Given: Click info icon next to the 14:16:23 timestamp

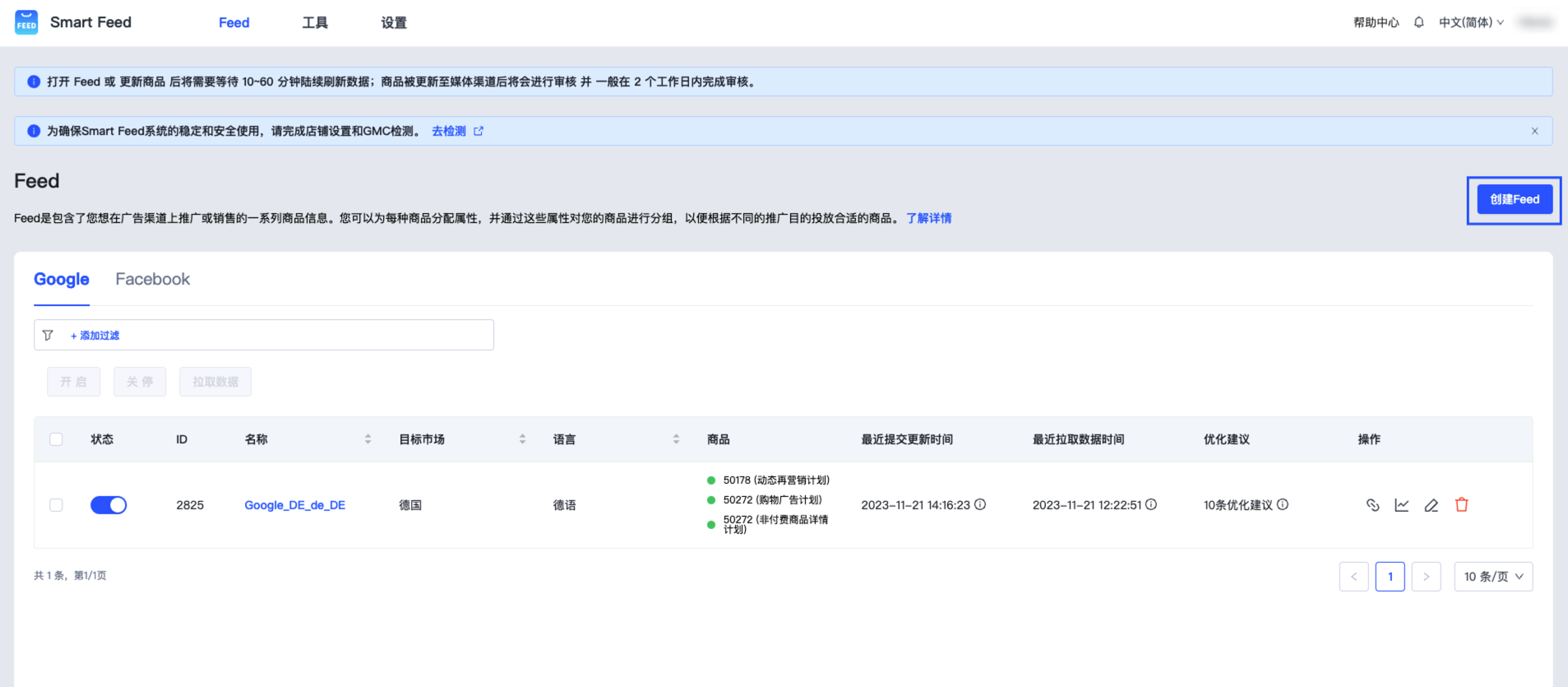Looking at the screenshot, I should pos(980,504).
